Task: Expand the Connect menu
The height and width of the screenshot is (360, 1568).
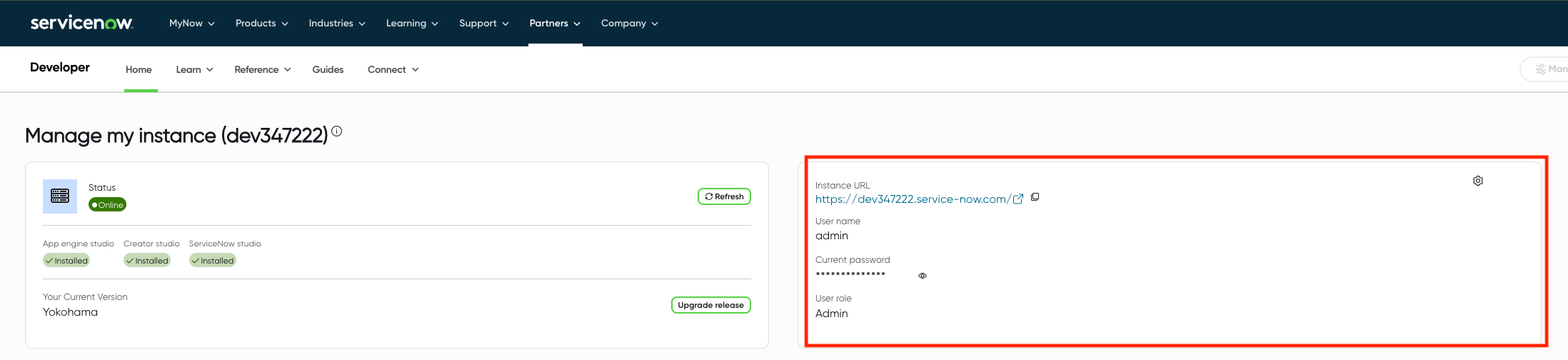Action: [393, 69]
